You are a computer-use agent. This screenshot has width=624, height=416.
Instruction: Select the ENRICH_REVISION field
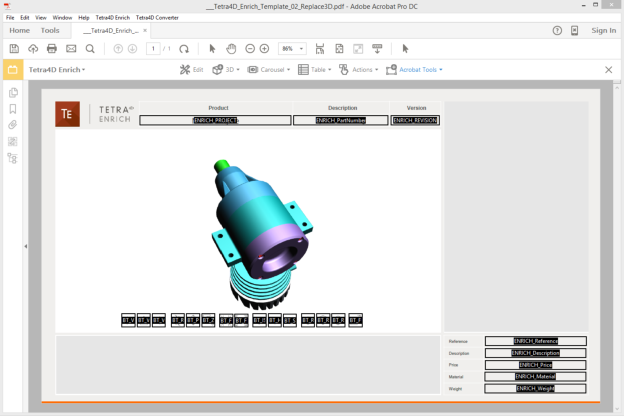coord(415,120)
